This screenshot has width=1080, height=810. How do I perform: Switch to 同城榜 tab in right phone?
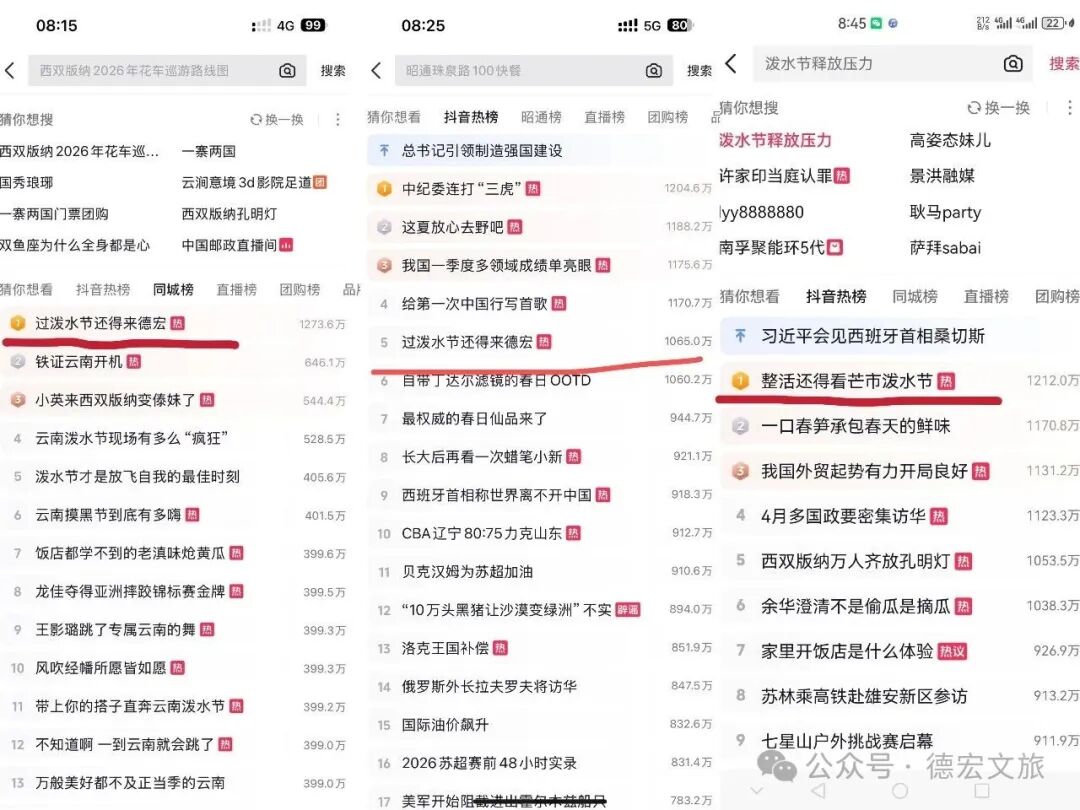point(915,297)
